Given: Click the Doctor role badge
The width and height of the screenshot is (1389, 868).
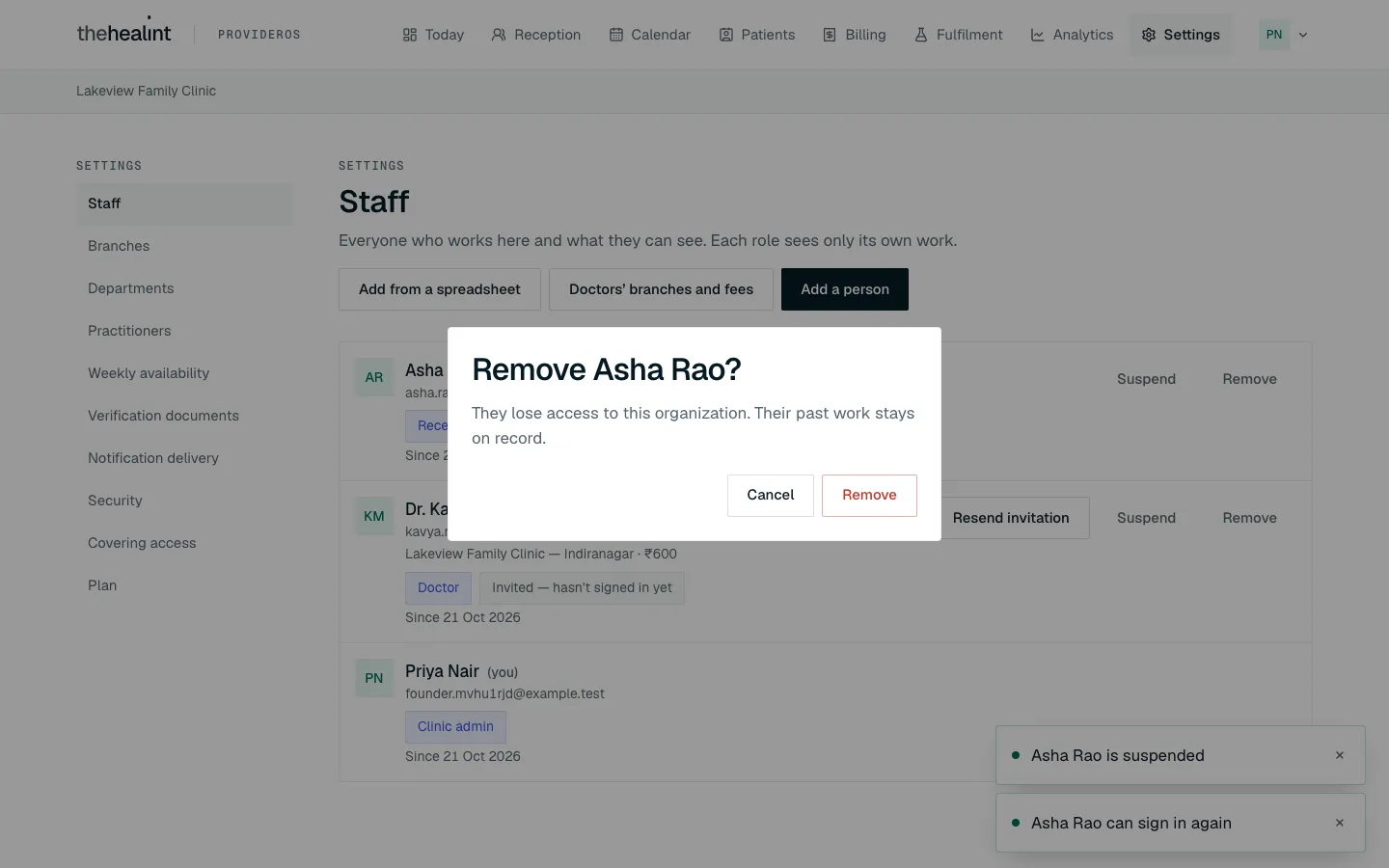Looking at the screenshot, I should tap(438, 587).
